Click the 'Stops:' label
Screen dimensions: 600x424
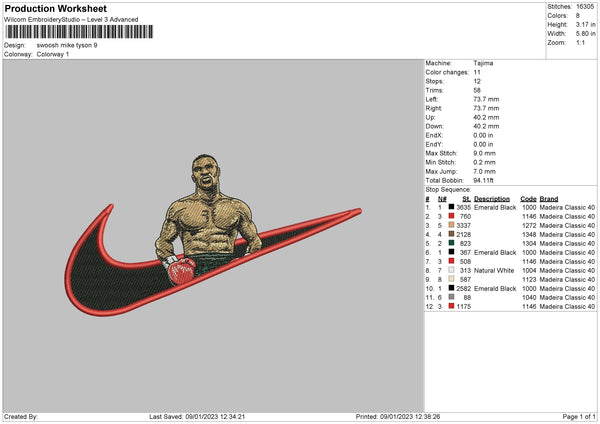coord(435,81)
